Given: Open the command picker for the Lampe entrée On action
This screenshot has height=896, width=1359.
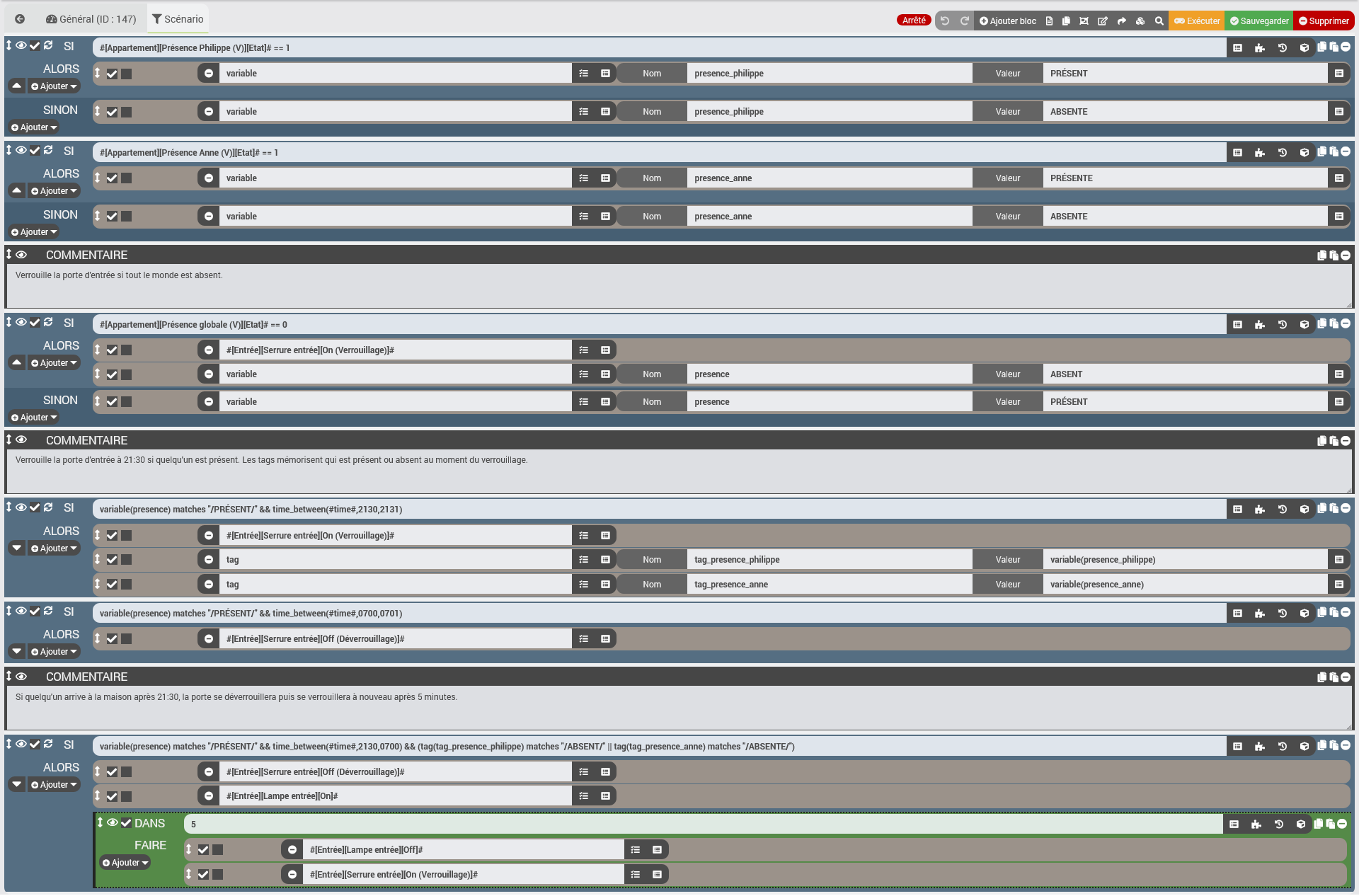Looking at the screenshot, I should pos(605,796).
